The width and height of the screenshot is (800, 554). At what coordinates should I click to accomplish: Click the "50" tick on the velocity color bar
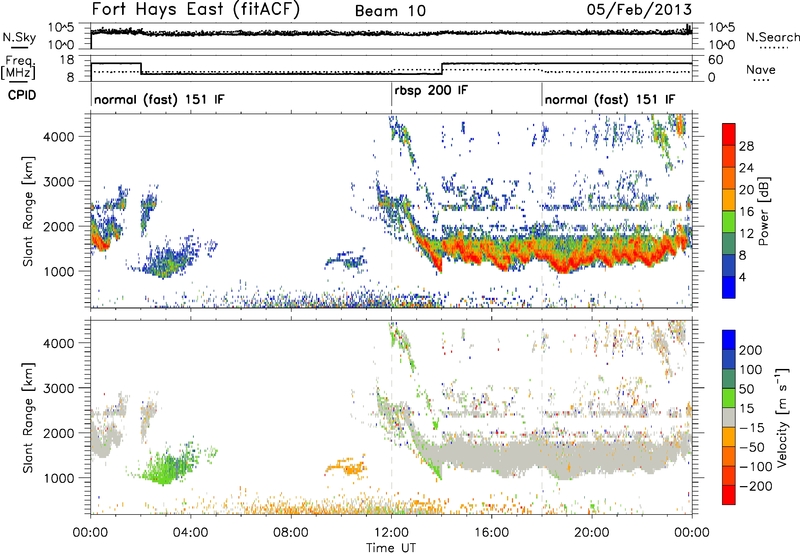tap(746, 389)
